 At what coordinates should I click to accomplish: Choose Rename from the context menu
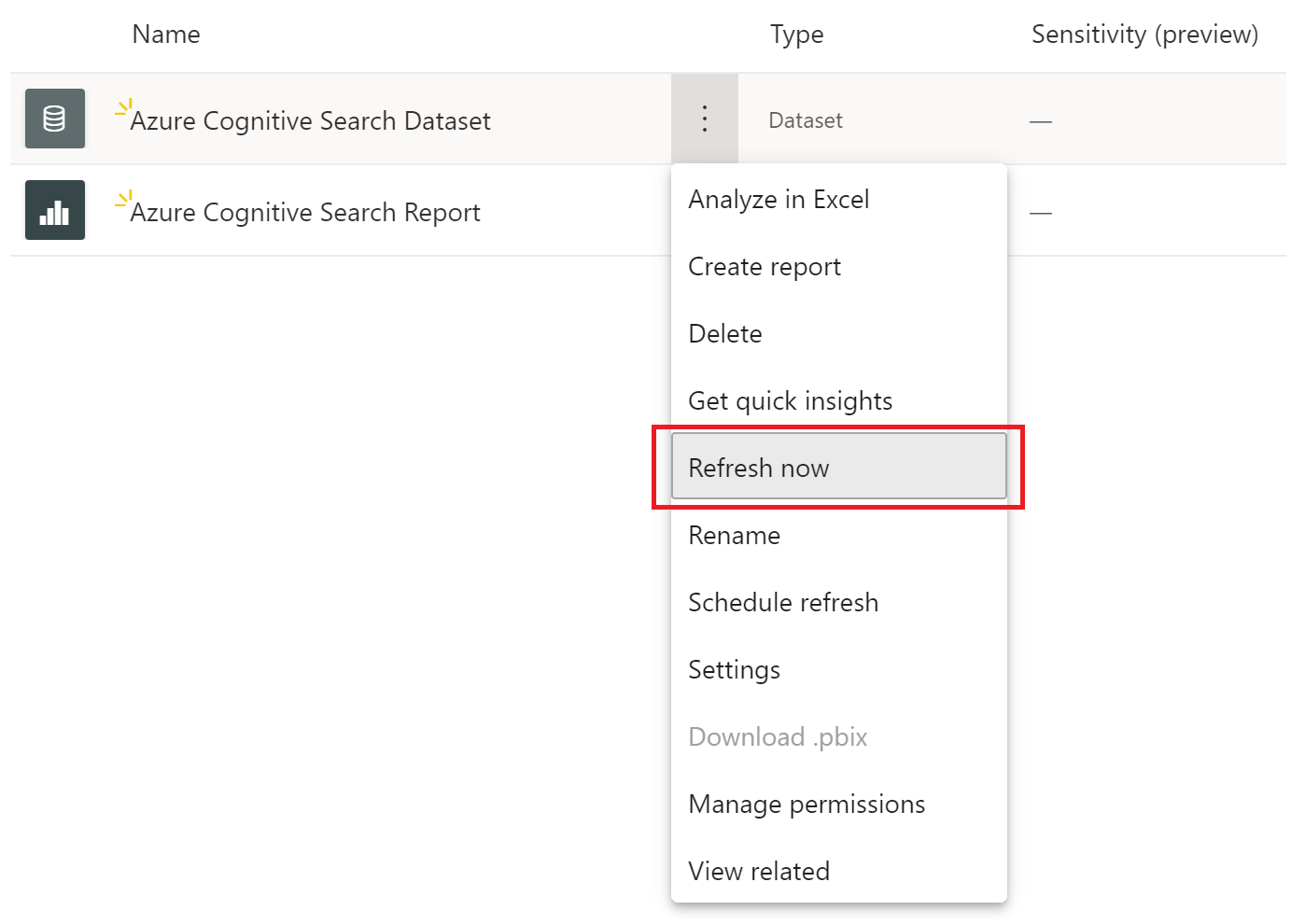[734, 536]
